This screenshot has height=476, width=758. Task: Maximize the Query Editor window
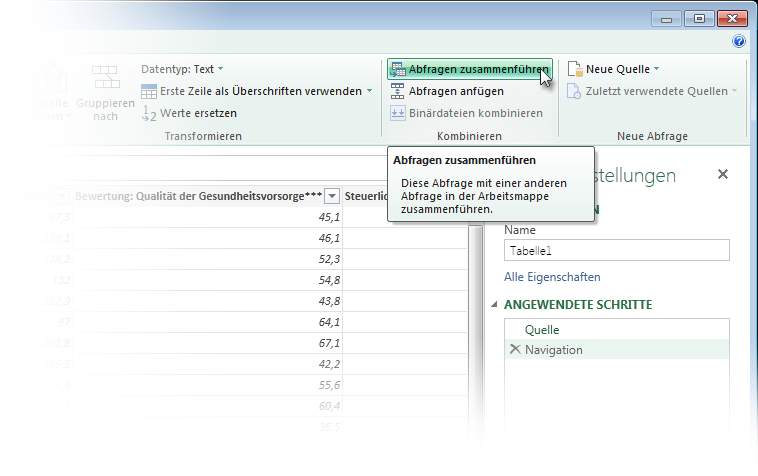point(699,19)
